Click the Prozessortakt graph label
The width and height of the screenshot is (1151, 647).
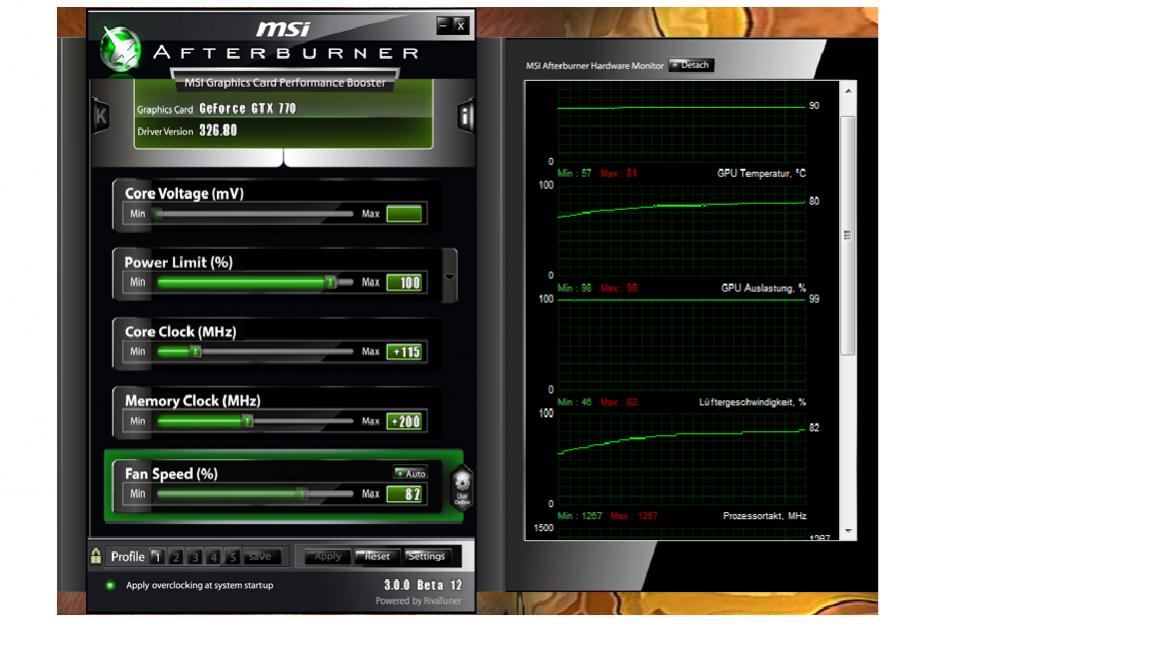pyautogui.click(x=764, y=516)
